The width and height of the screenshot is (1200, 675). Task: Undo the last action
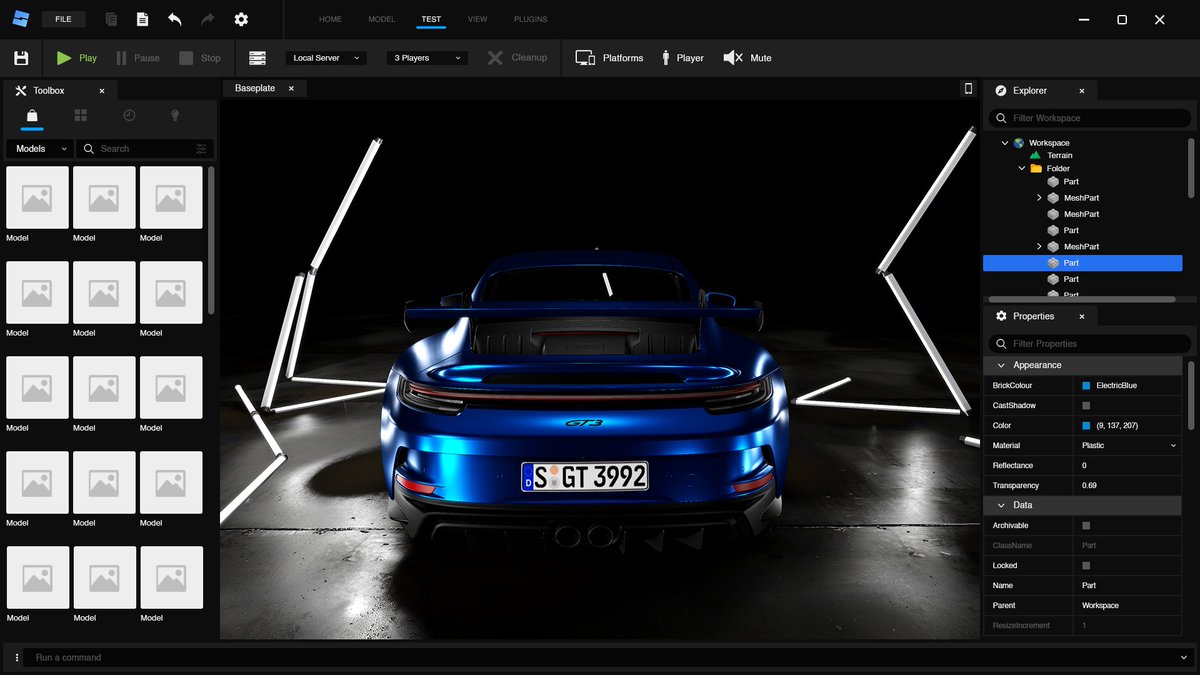[175, 19]
